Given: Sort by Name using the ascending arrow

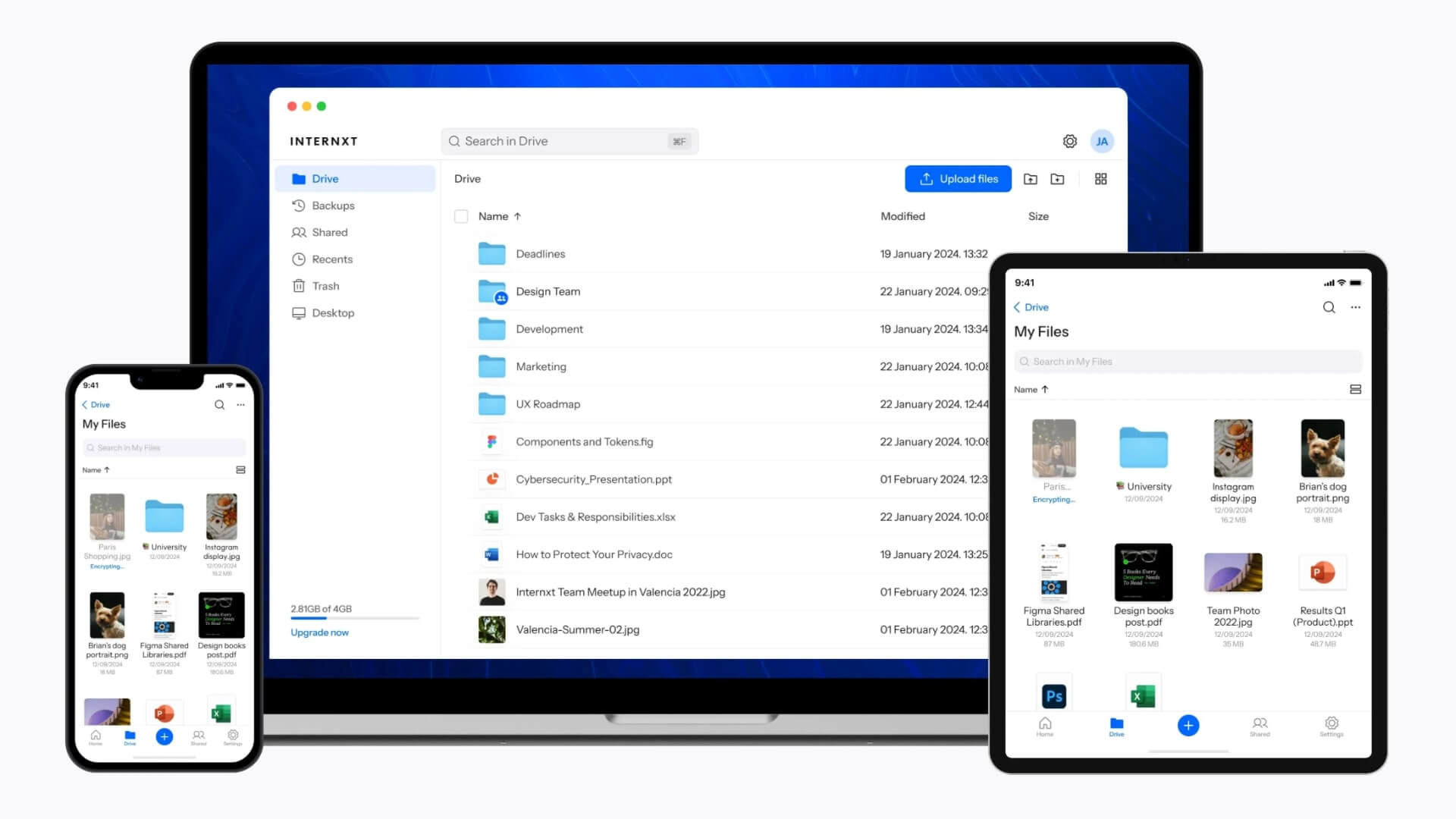Looking at the screenshot, I should pos(518,216).
